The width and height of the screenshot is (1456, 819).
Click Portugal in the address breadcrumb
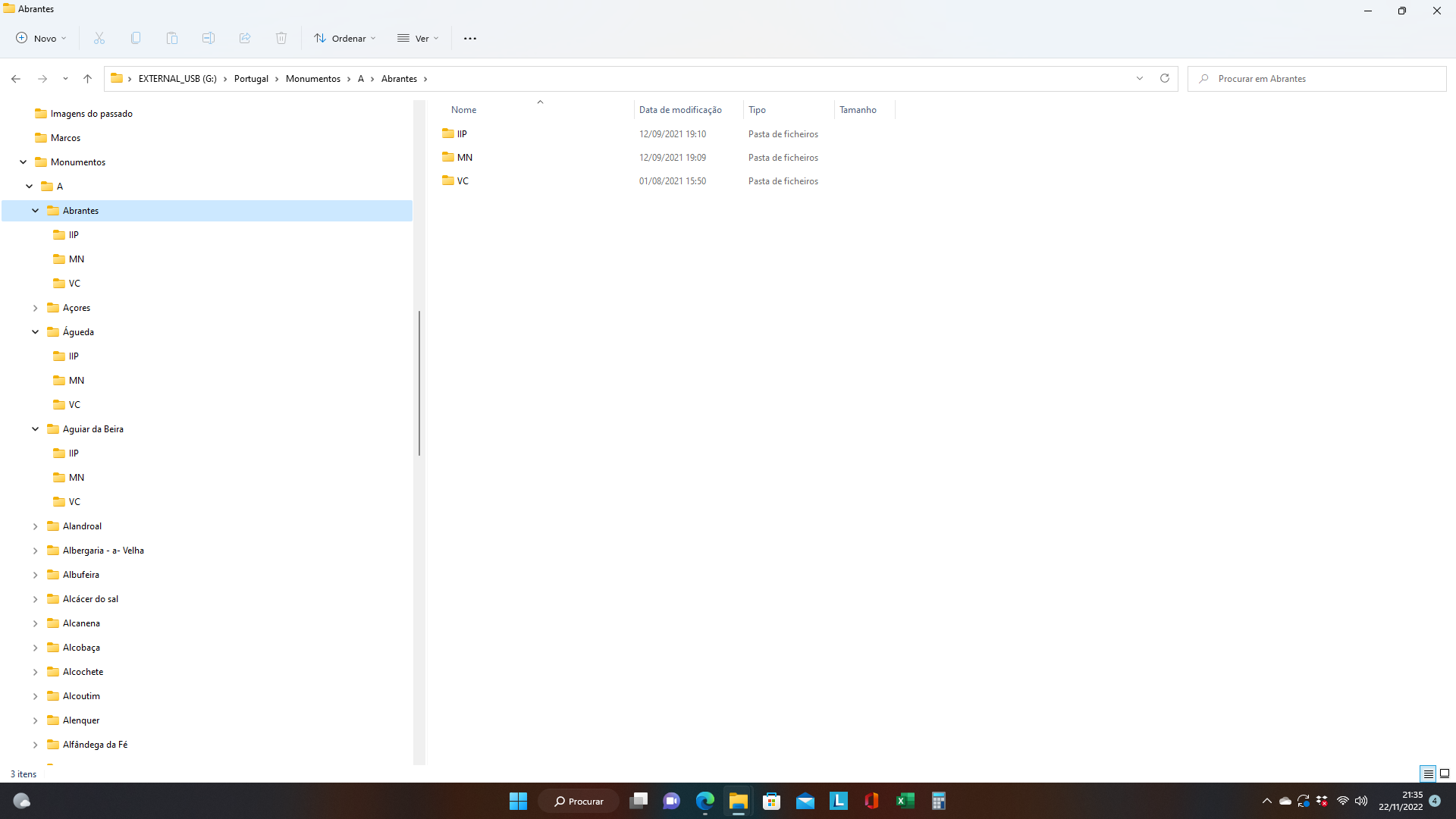pos(251,79)
